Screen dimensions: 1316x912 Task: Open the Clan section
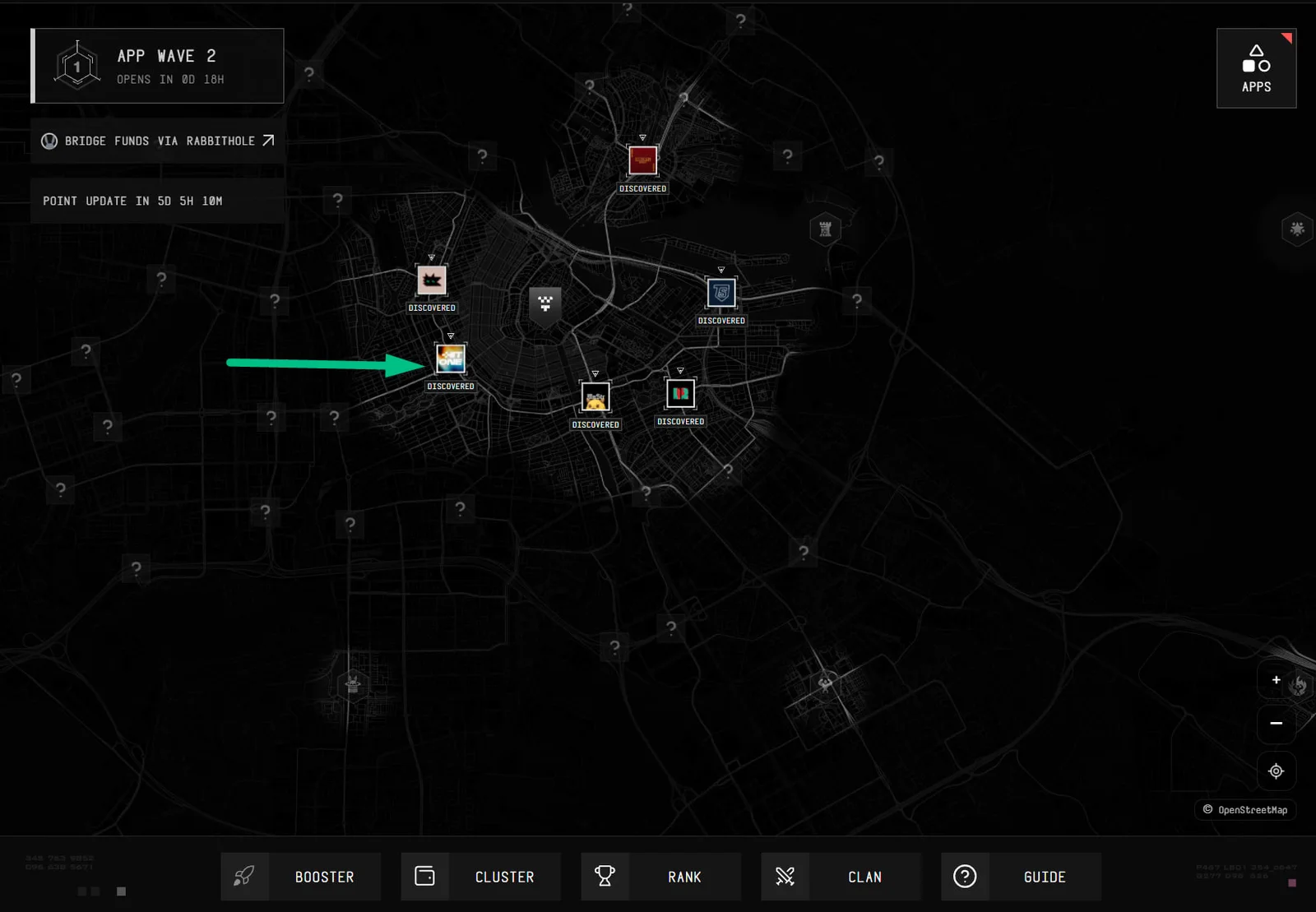(x=841, y=877)
